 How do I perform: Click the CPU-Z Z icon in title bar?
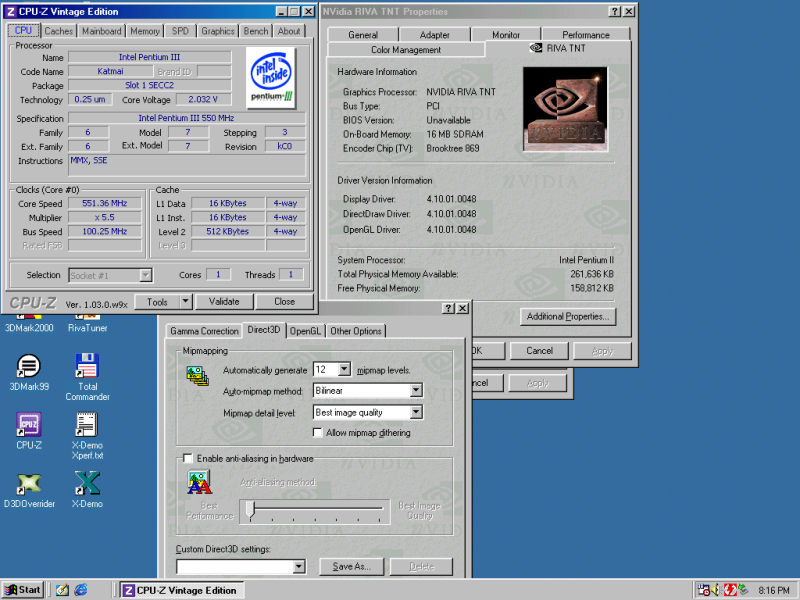coord(10,11)
